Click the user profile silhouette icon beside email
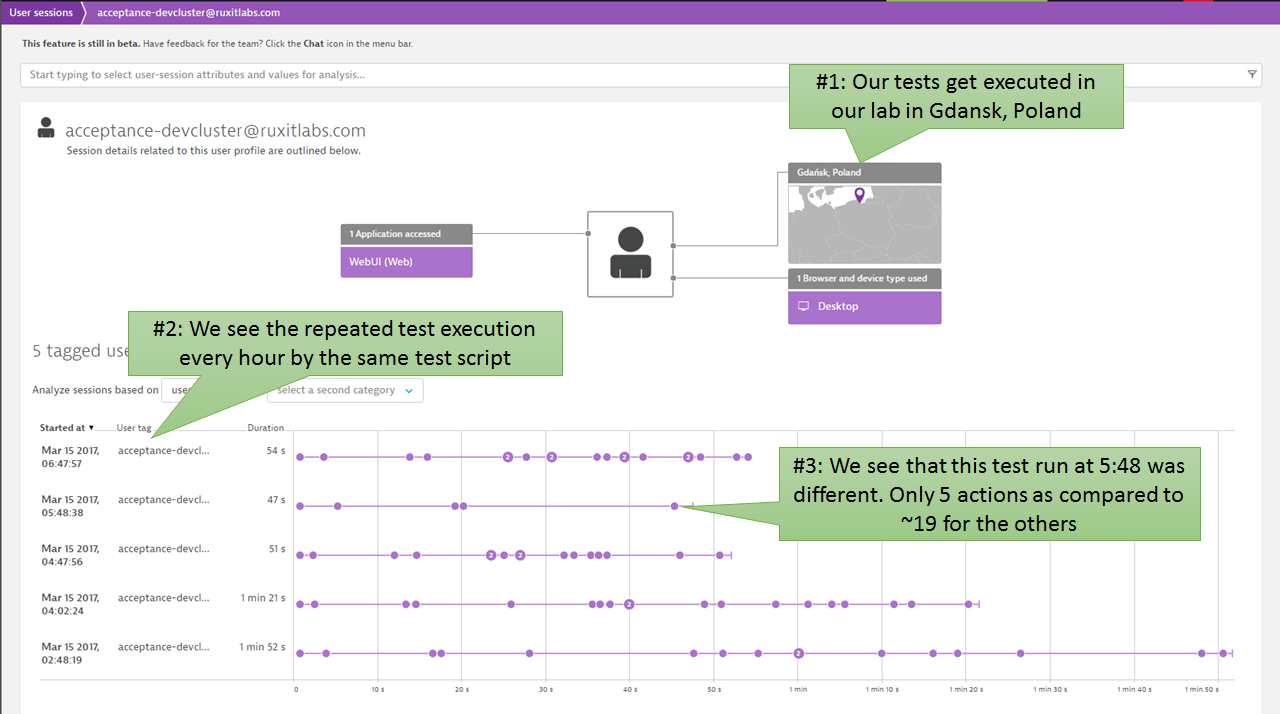1280x714 pixels. click(x=46, y=128)
